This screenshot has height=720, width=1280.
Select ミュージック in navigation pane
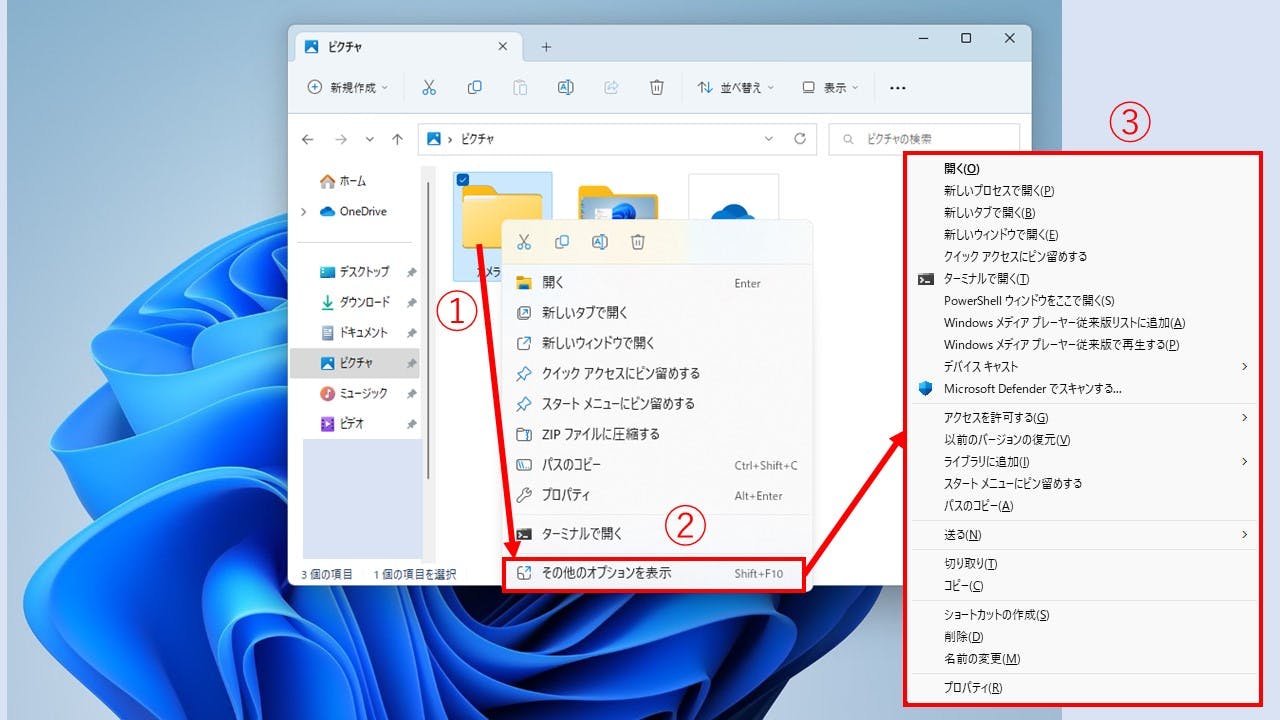click(355, 393)
